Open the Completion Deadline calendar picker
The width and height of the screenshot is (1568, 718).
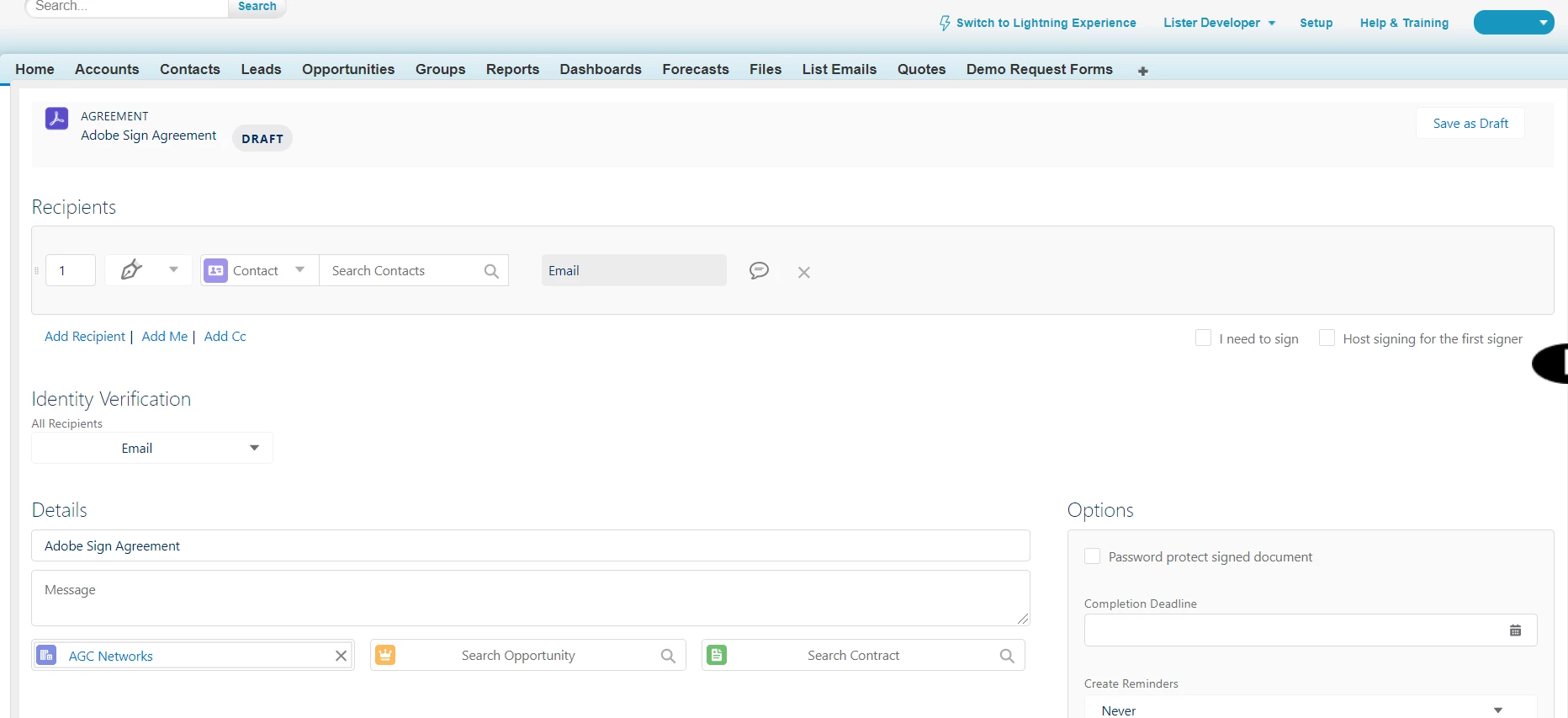[x=1515, y=630]
